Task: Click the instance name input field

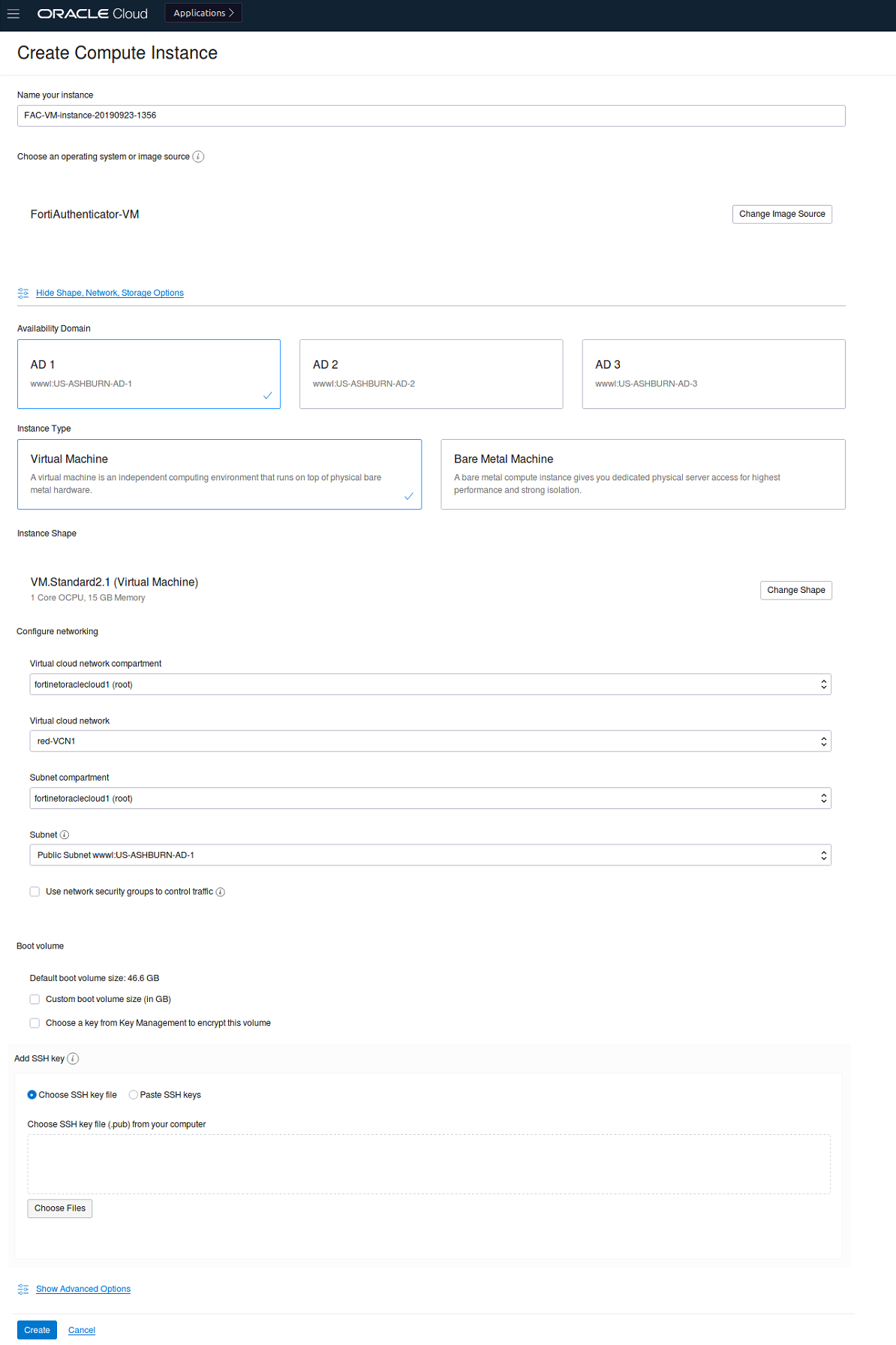Action: (431, 116)
